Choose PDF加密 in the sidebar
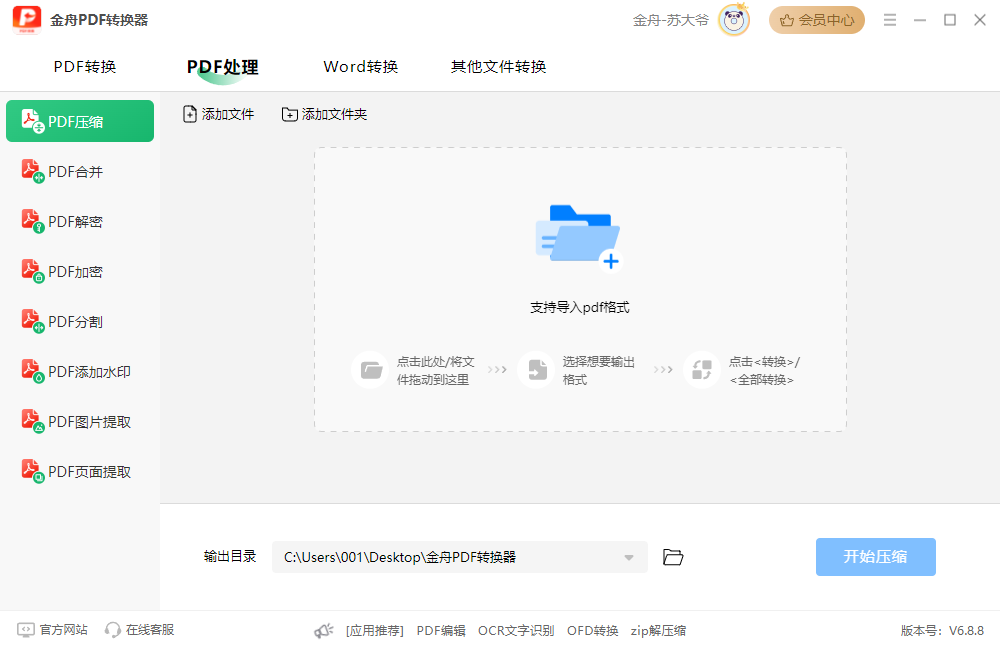 [76, 272]
